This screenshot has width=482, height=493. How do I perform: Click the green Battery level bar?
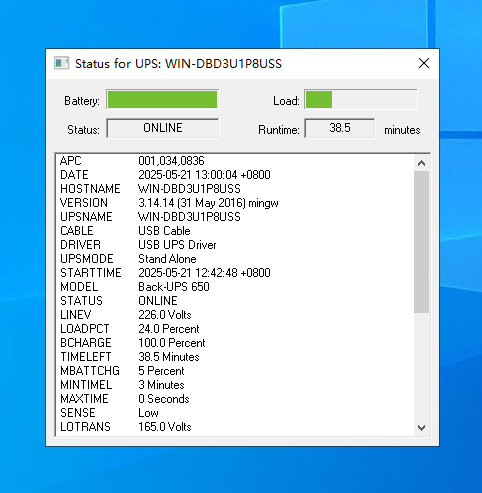click(x=162, y=99)
